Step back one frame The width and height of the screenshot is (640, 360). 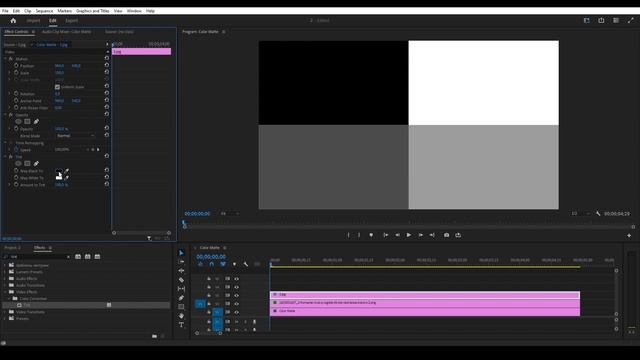point(397,235)
